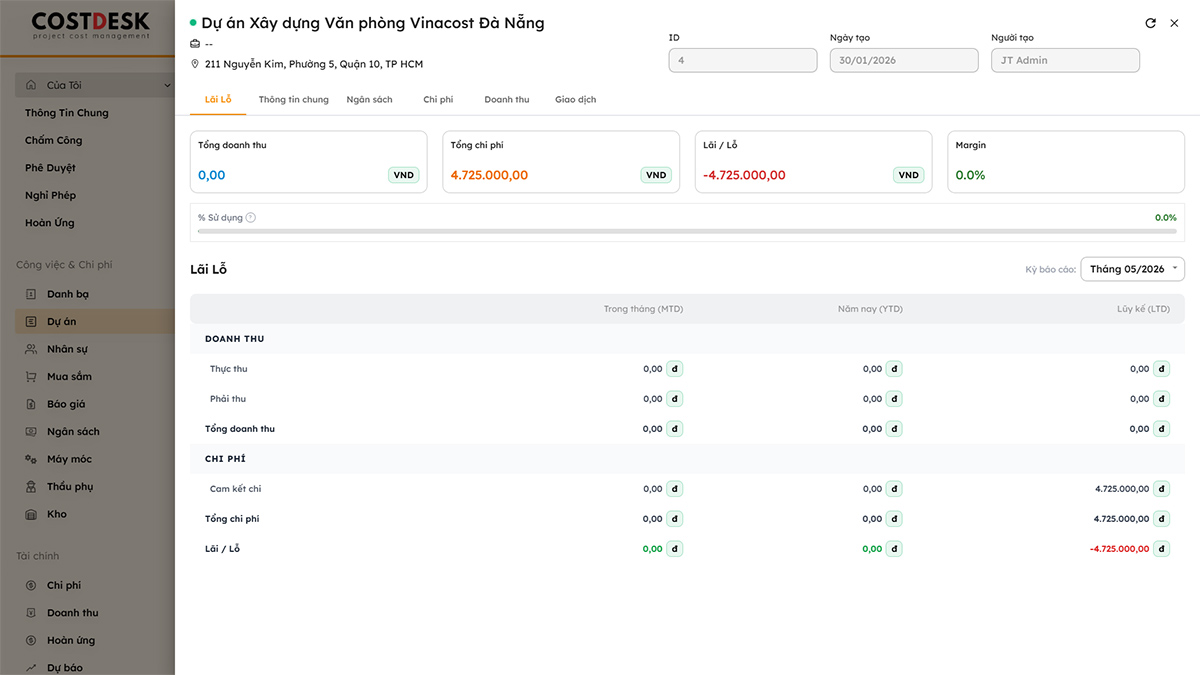Click the project address 211 Nguyễn Kim text
Image resolution: width=1200 pixels, height=675 pixels.
coord(314,64)
